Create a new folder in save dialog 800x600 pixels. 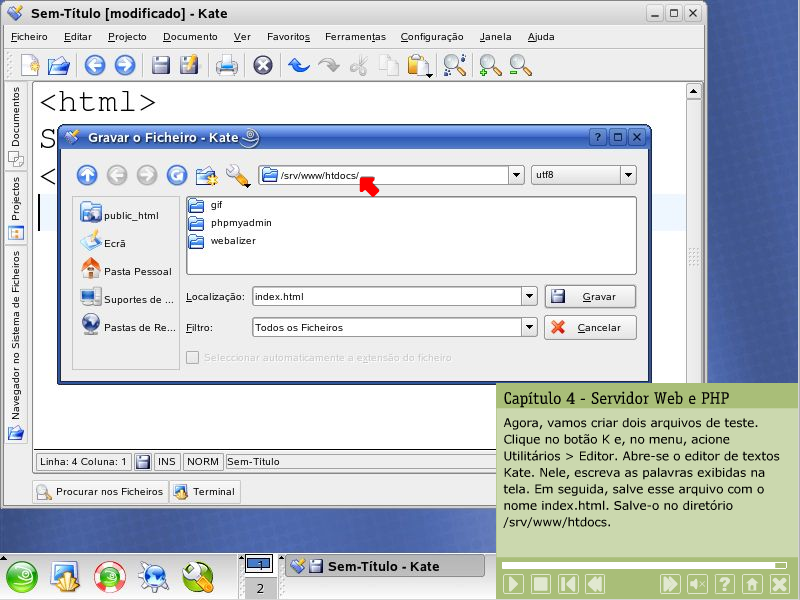(x=207, y=176)
